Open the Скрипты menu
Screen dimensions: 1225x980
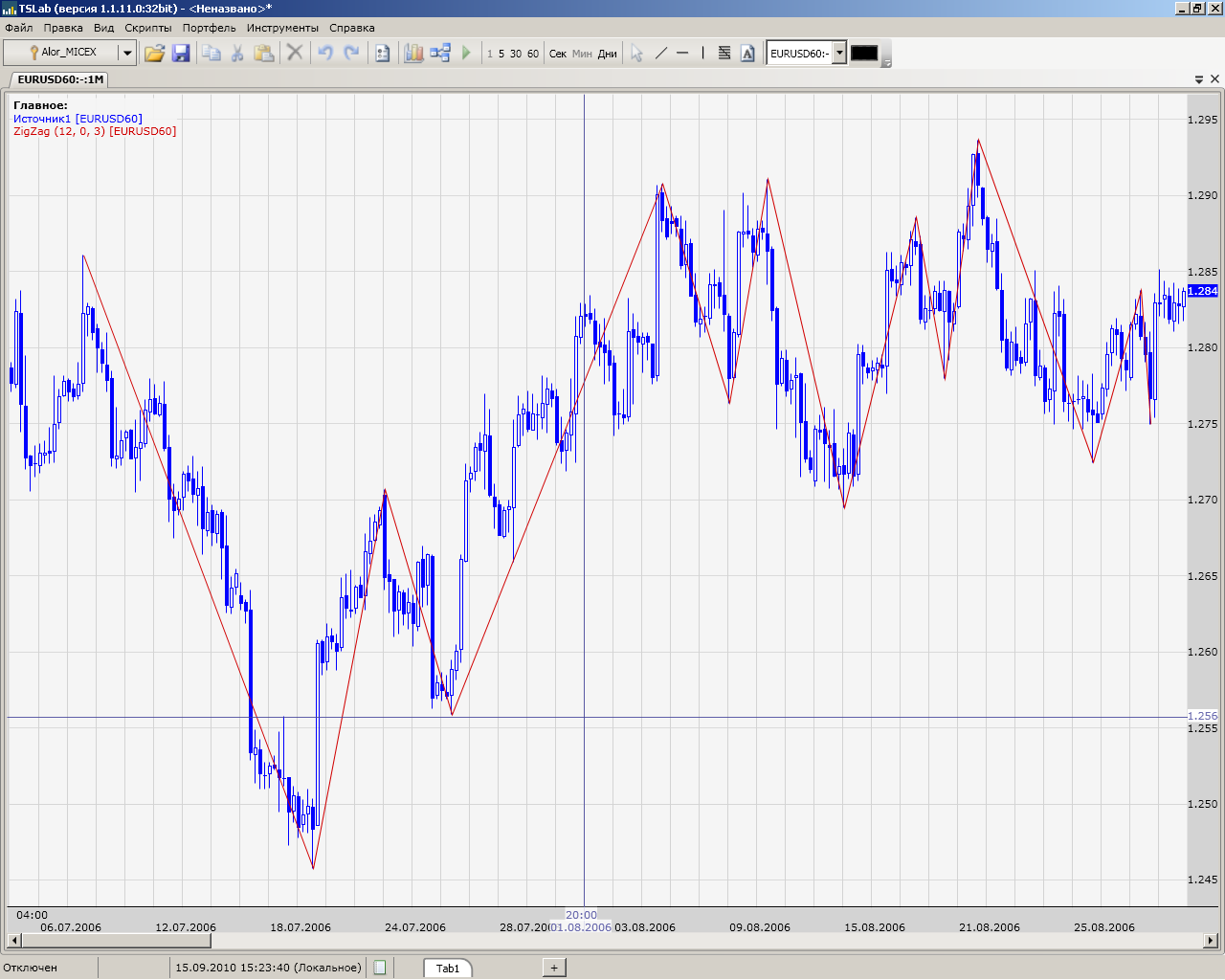pos(148,28)
